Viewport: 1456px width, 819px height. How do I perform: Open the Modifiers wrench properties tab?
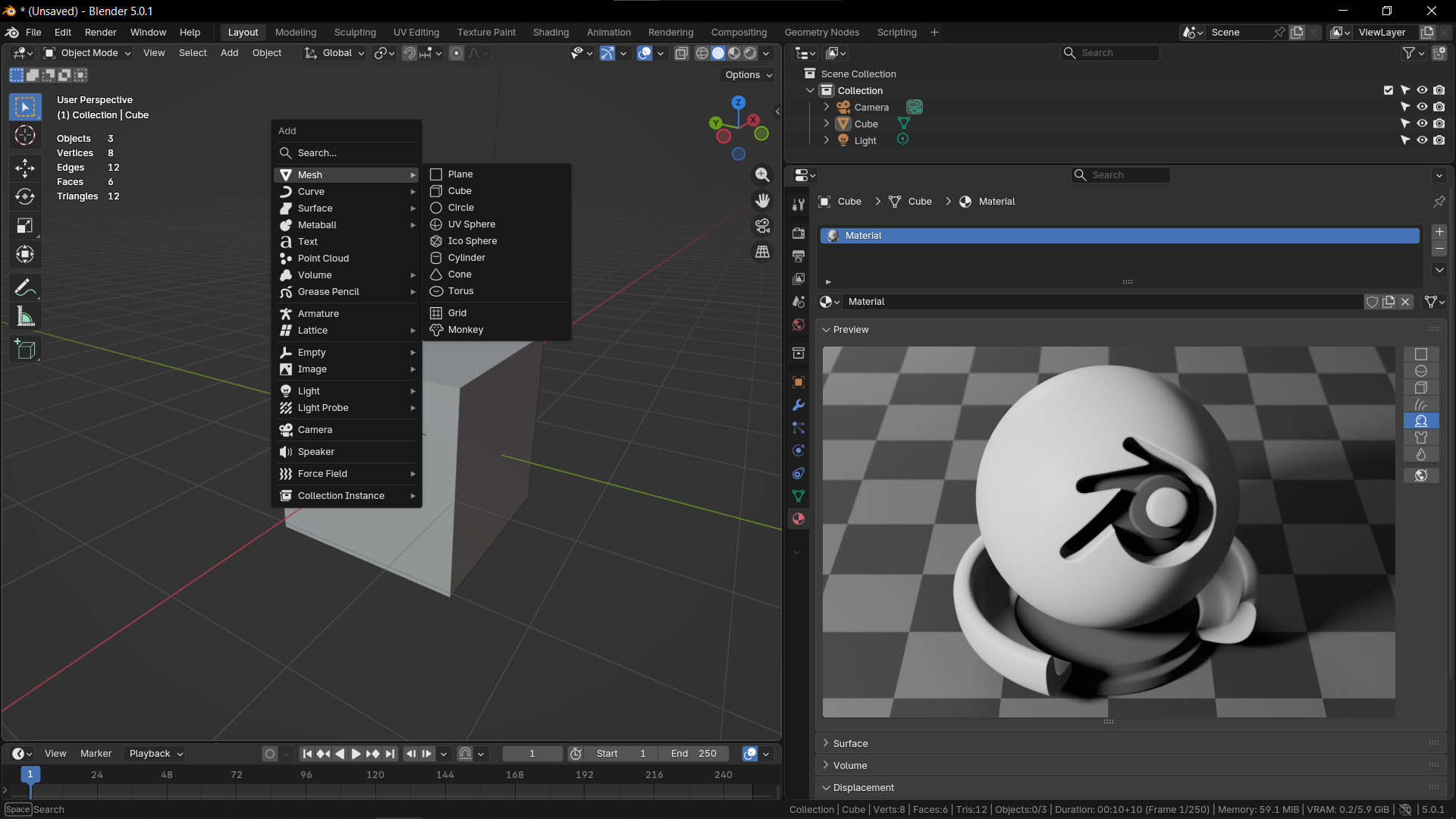pyautogui.click(x=798, y=405)
